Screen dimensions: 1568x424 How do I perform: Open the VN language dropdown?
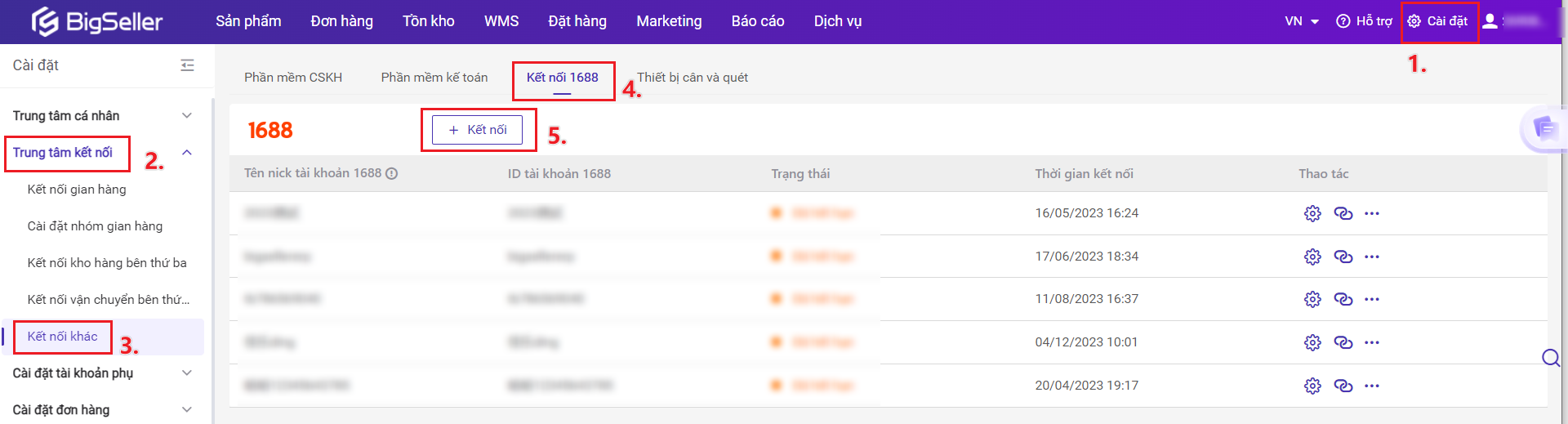(x=1302, y=21)
